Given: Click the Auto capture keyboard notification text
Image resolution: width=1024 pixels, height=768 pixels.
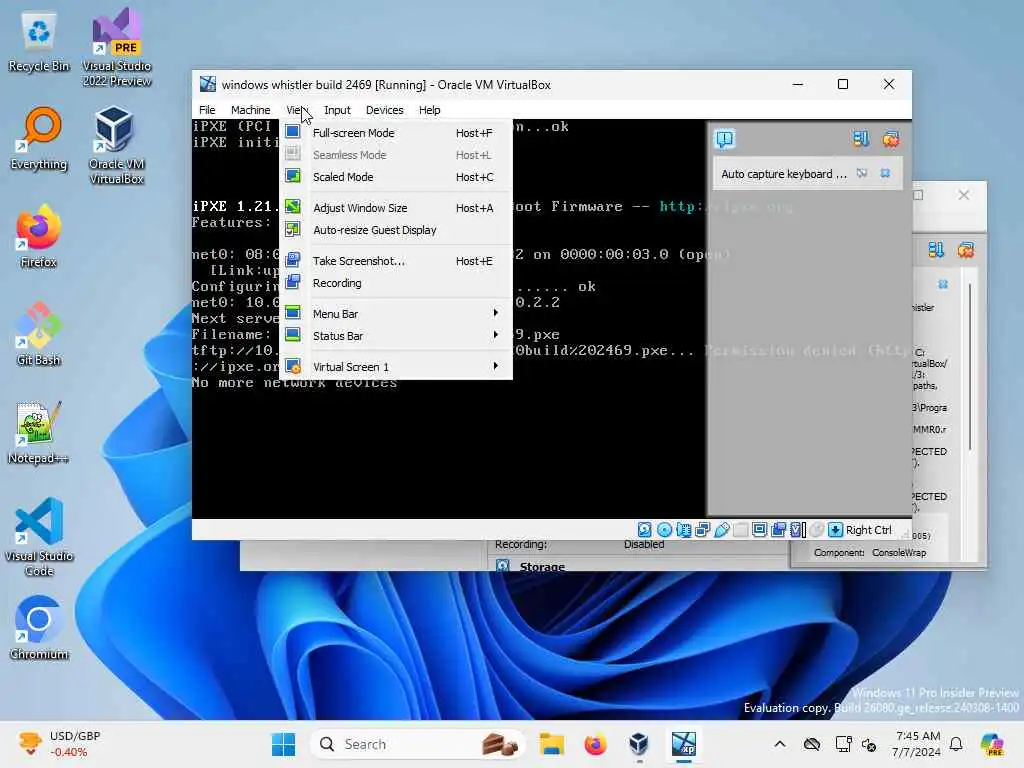Looking at the screenshot, I should tap(784, 174).
